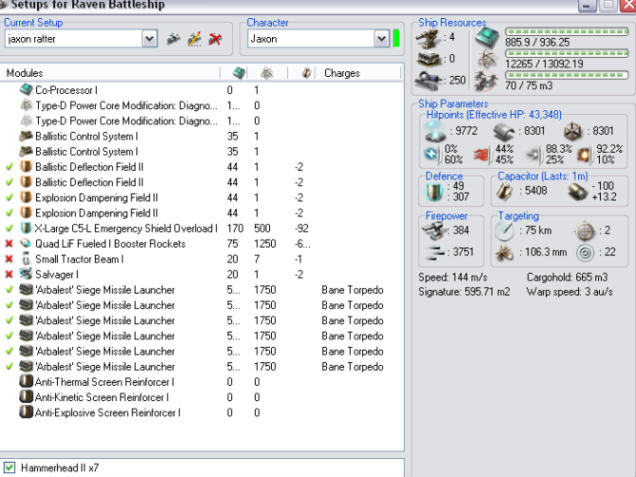Click the scan resolution icon showing 106.3 mm
Screen dimensions: 636x477
click(x=504, y=252)
